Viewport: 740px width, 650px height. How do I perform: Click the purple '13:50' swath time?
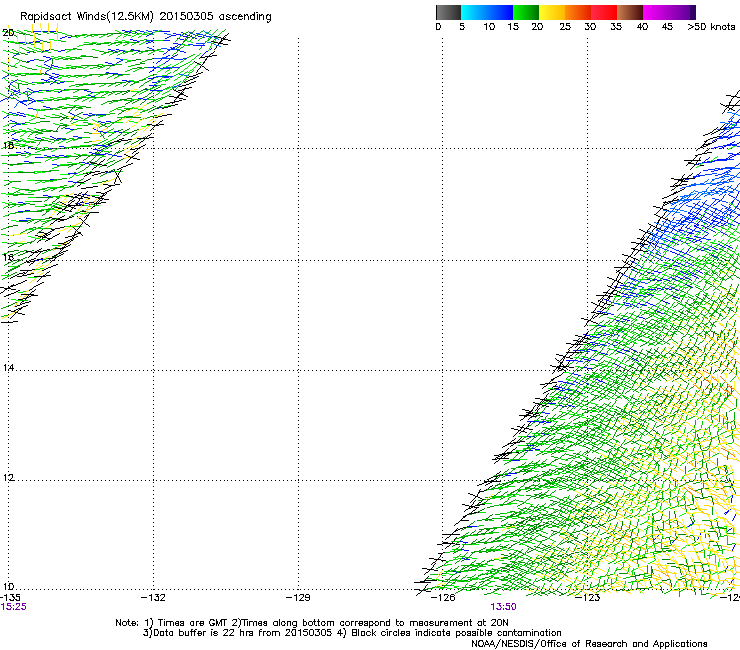click(x=503, y=607)
